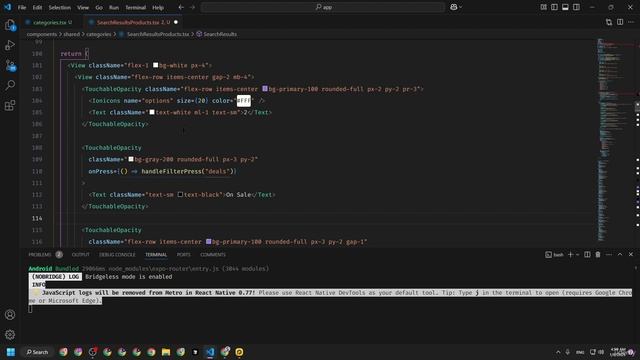The width and height of the screenshot is (640, 360).
Task: Click the app command search field
Action: tap(323, 7)
